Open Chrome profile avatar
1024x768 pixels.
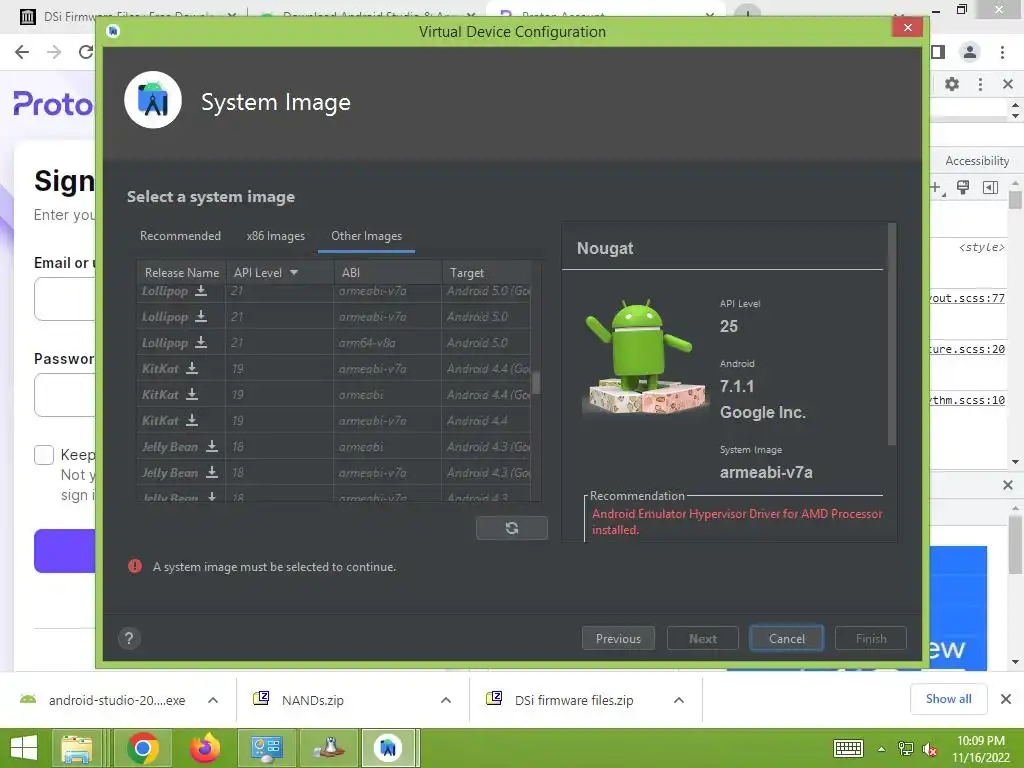click(x=970, y=52)
